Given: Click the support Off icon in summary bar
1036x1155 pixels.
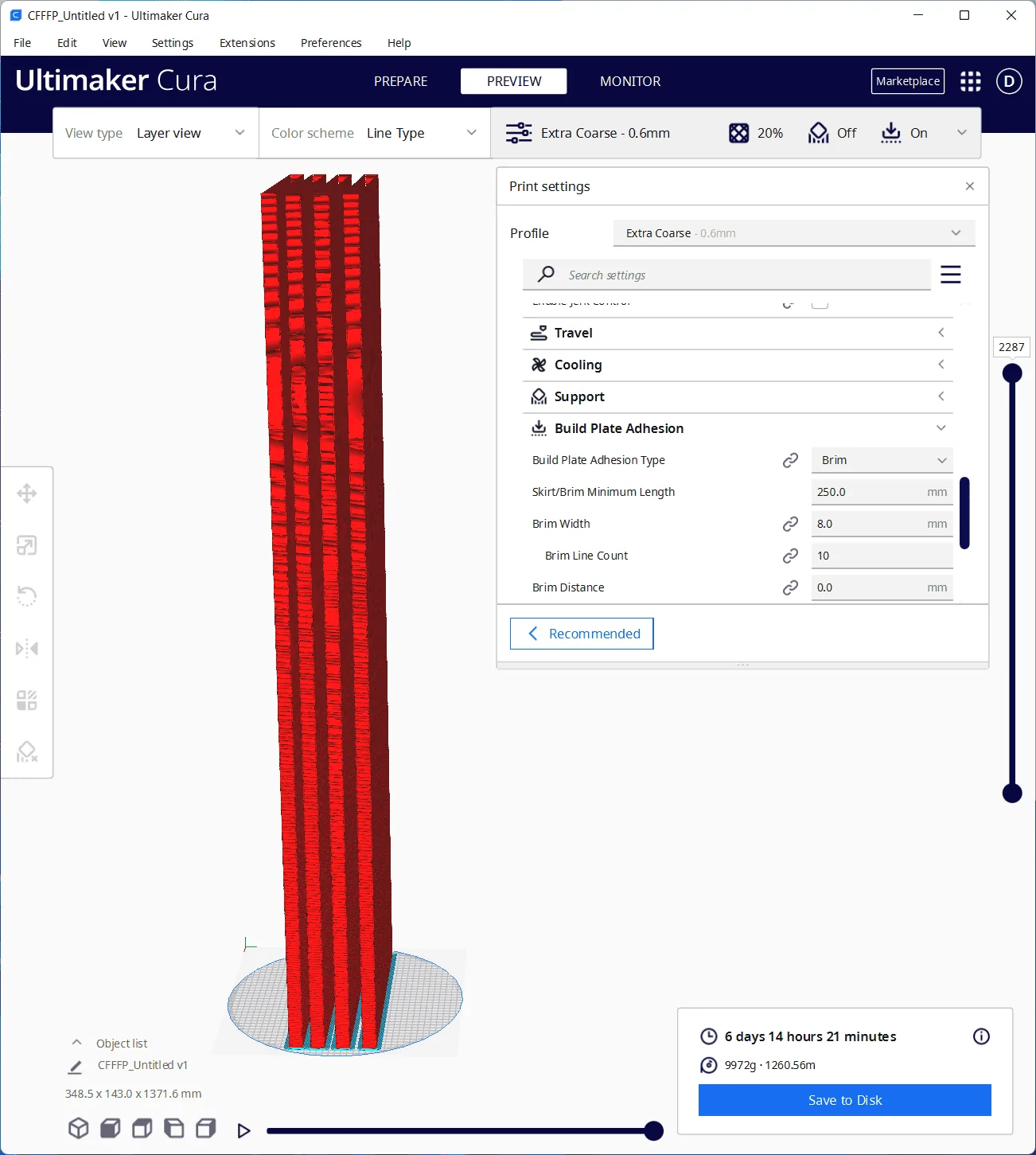Looking at the screenshot, I should coord(818,133).
